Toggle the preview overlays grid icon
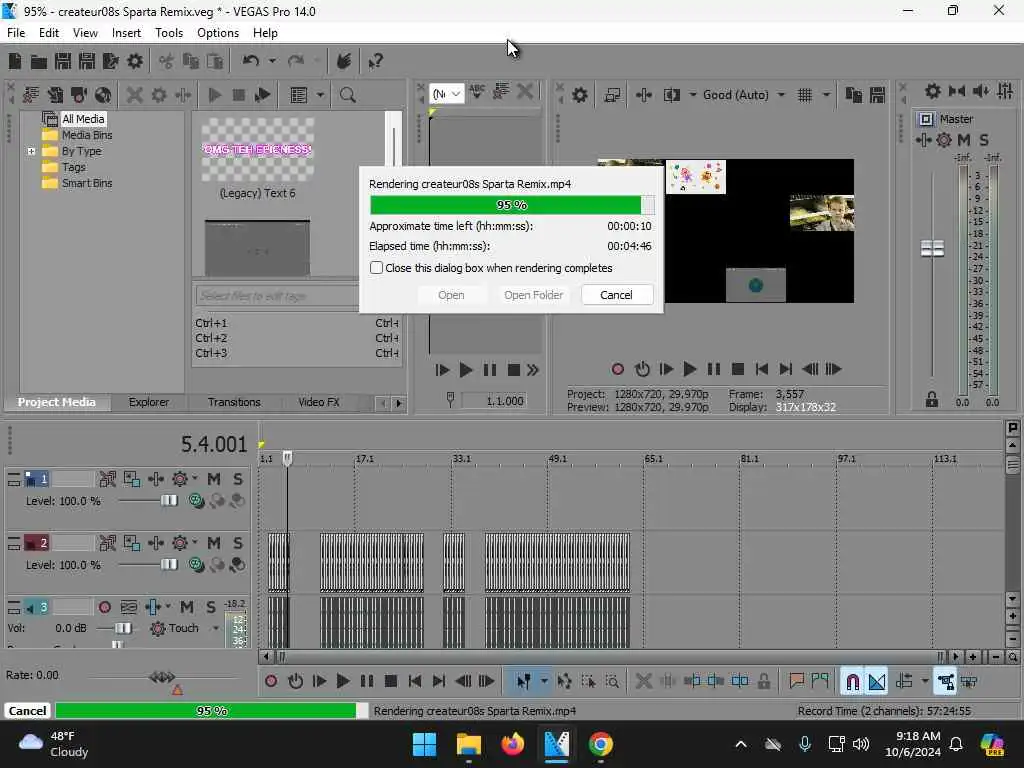The height and width of the screenshot is (768, 1024). click(x=805, y=95)
